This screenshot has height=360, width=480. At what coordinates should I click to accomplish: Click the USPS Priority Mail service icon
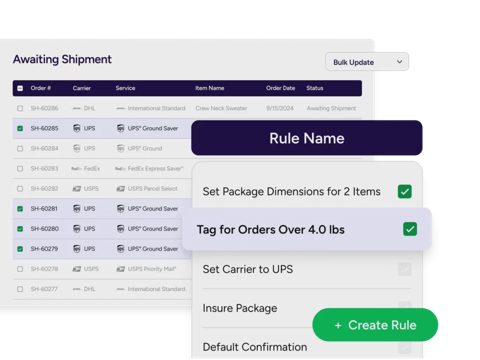(121, 269)
